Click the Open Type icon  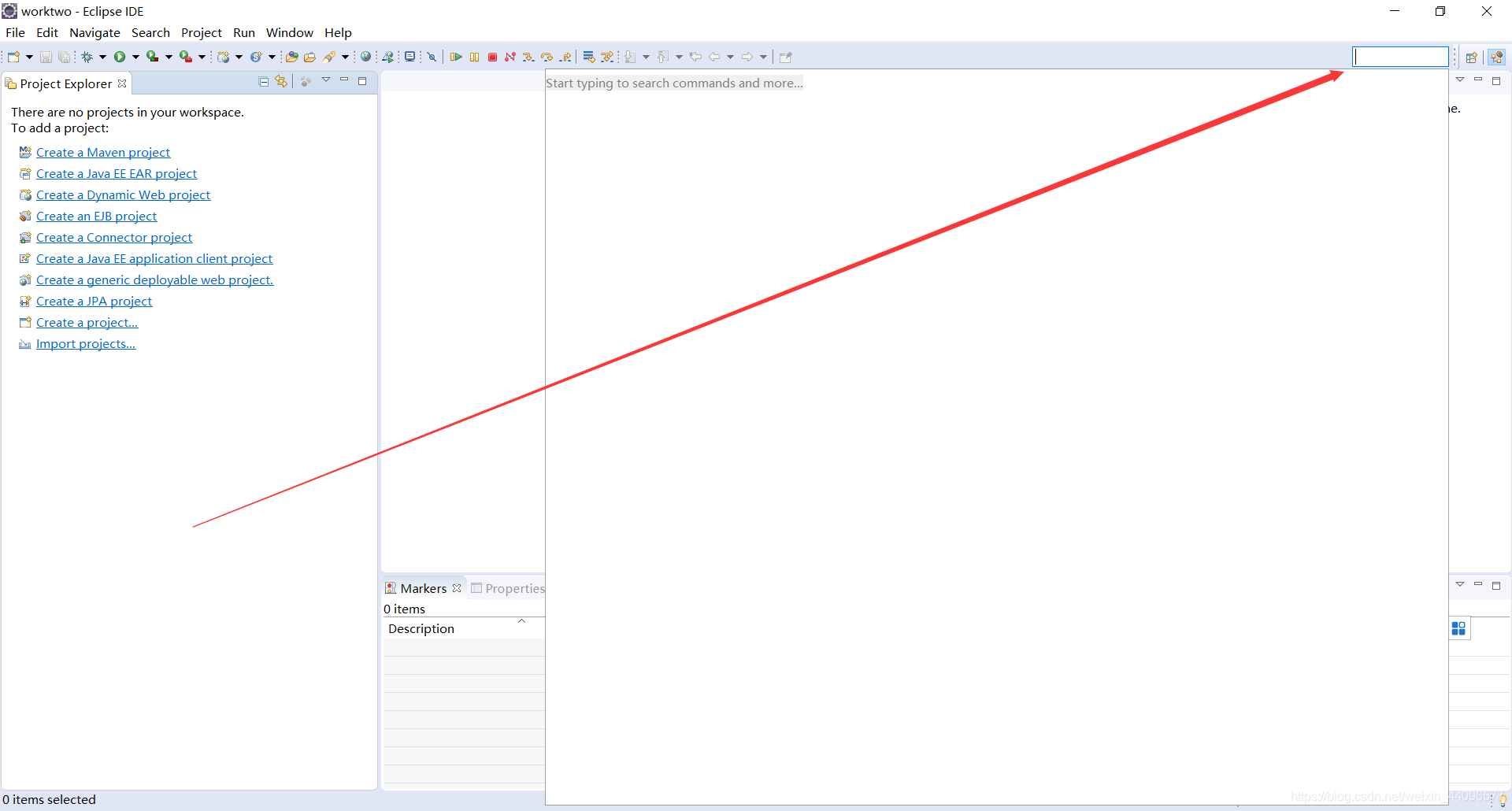tap(291, 57)
